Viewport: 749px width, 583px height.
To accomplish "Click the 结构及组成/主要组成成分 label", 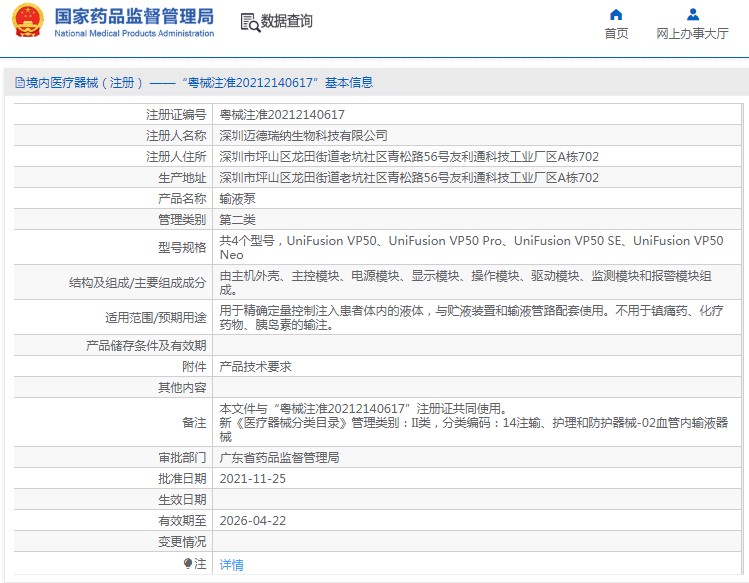I will tap(138, 283).
